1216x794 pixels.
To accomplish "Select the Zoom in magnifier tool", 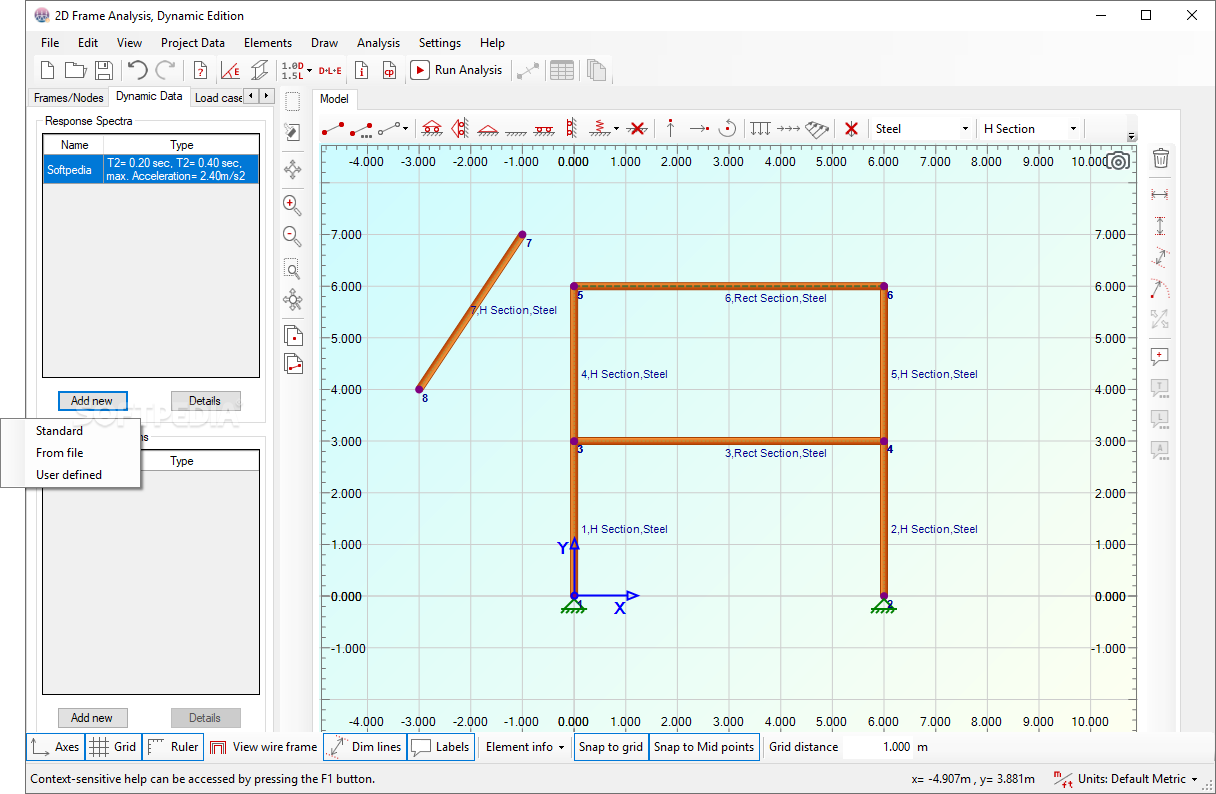I will tap(292, 205).
